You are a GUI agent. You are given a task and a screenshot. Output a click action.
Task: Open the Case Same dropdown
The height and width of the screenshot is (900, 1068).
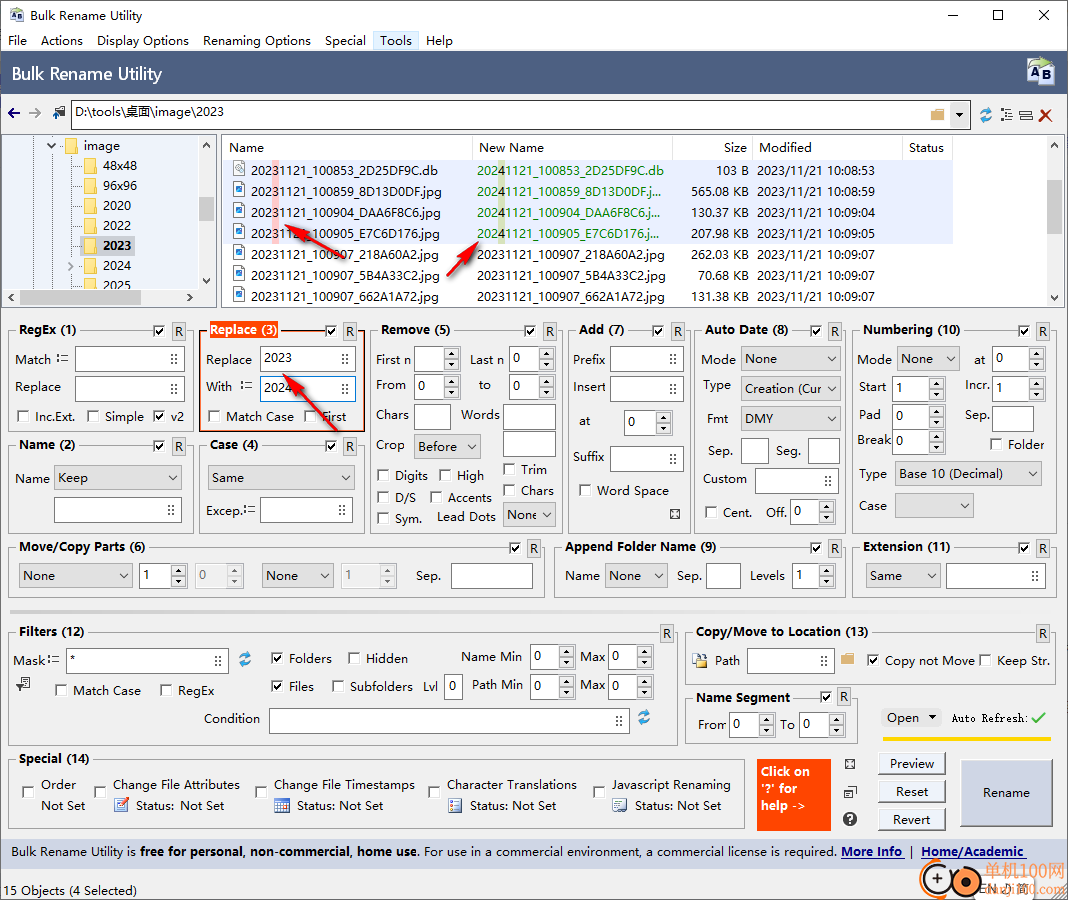click(281, 478)
